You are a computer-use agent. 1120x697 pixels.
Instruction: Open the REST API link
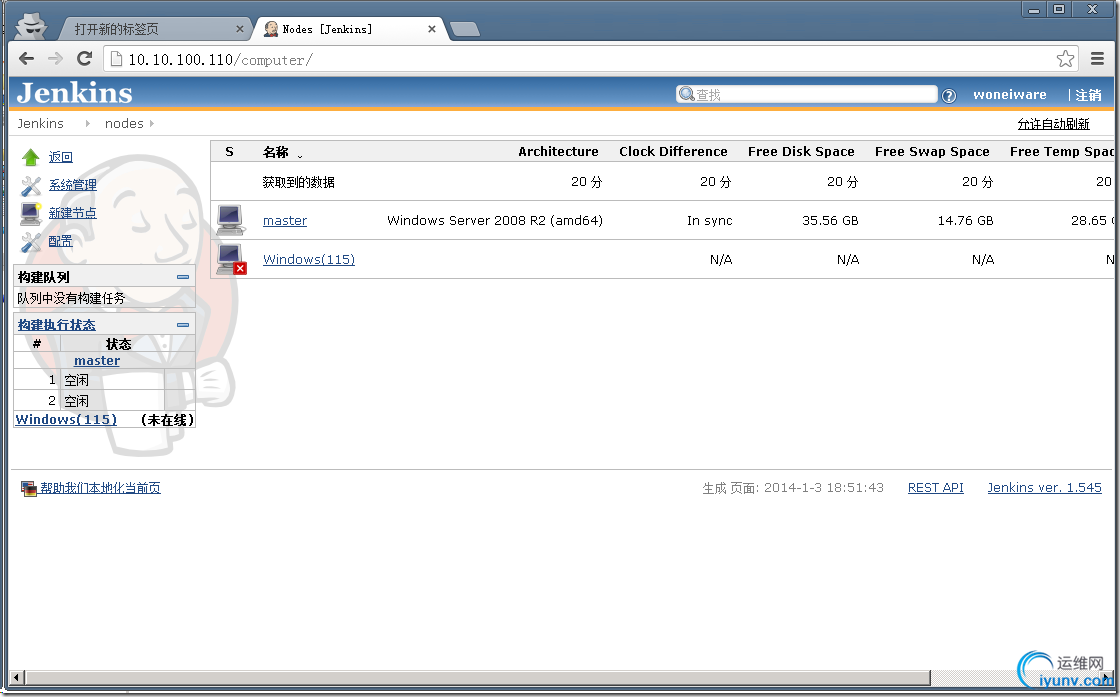point(936,488)
